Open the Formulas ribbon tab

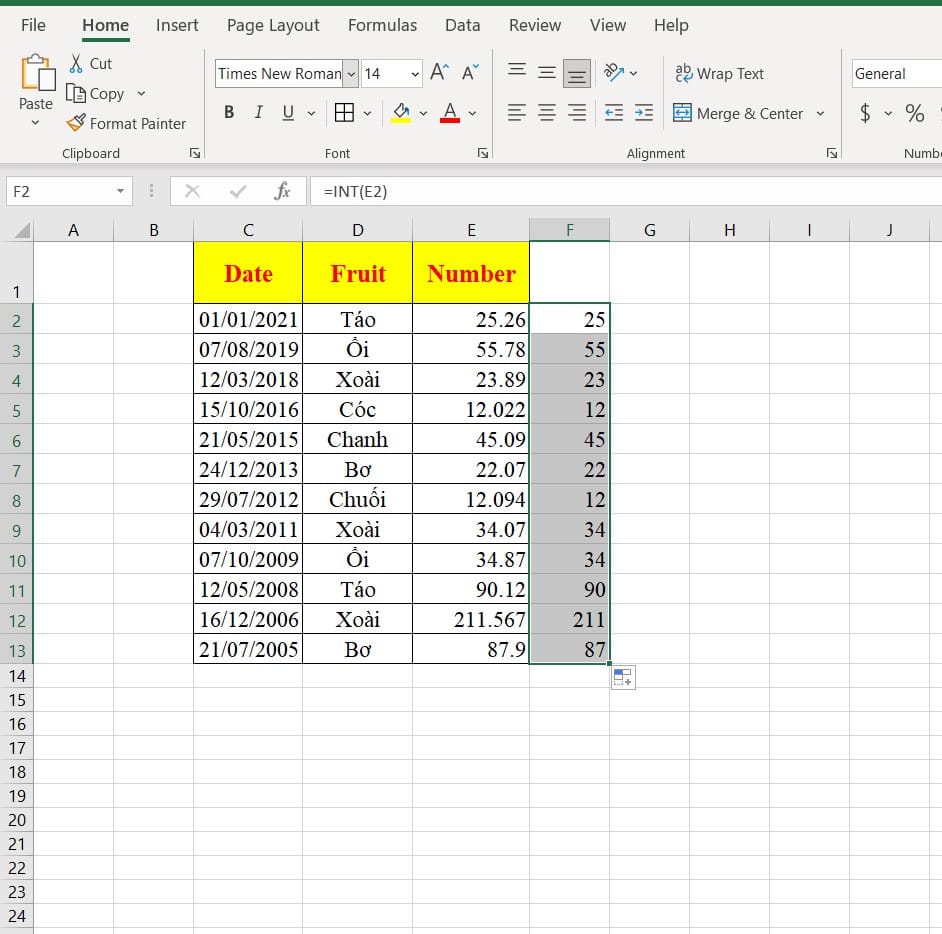click(x=382, y=25)
